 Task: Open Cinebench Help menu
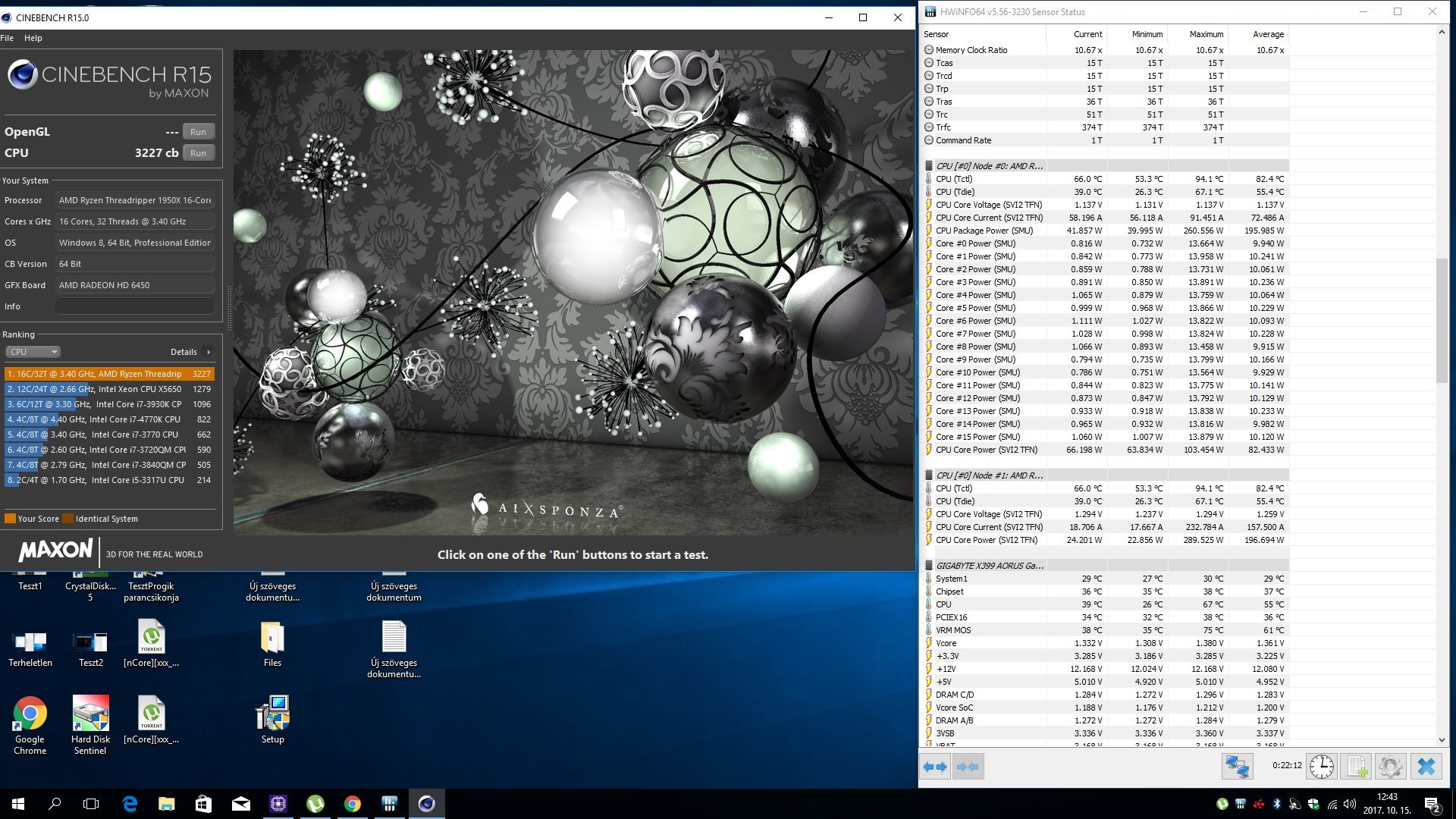click(x=33, y=38)
